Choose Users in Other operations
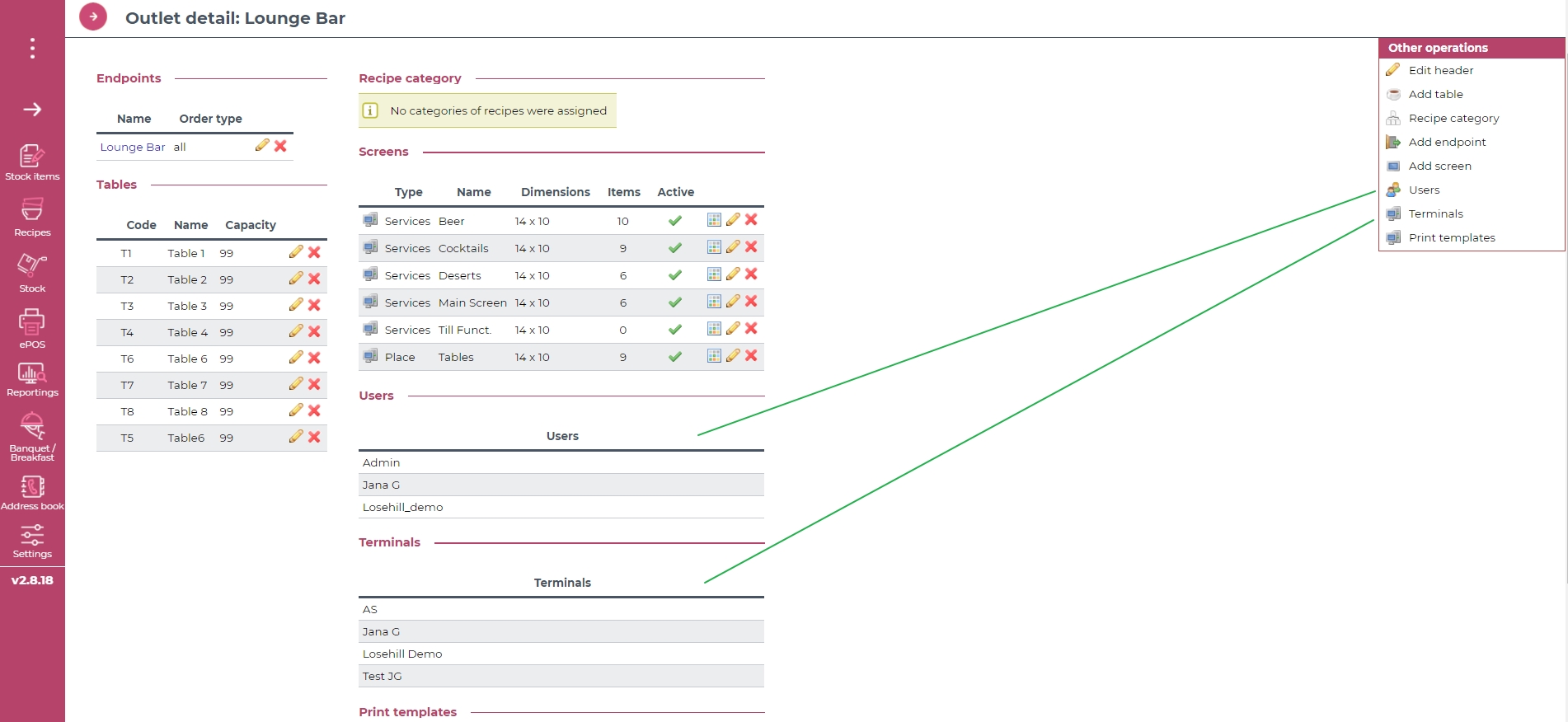The height and width of the screenshot is (722, 1568). pos(1424,190)
